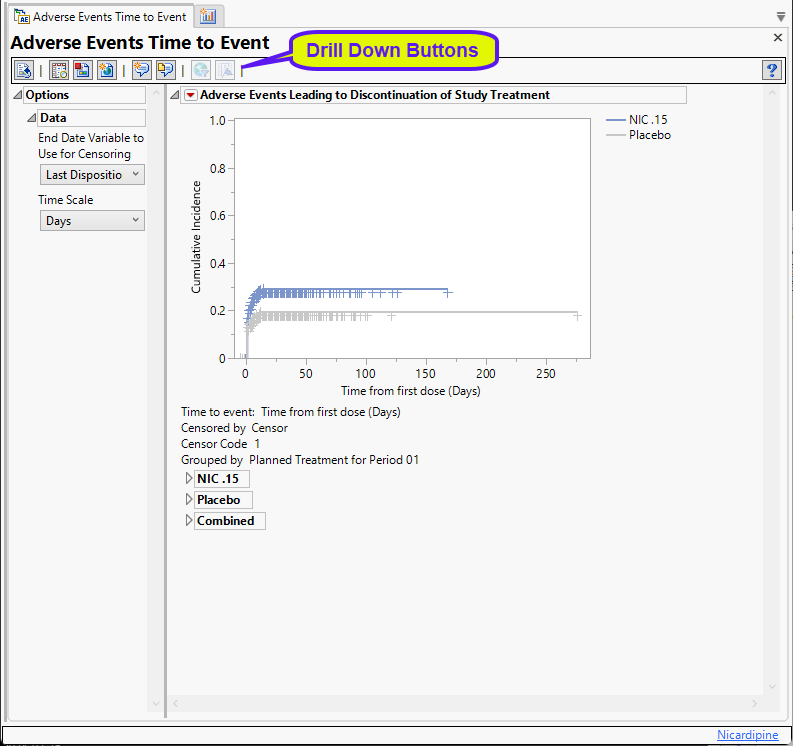Screen dimensions: 793x746
Task: Collapse the Data section disclosure triangle
Action: click(x=32, y=118)
